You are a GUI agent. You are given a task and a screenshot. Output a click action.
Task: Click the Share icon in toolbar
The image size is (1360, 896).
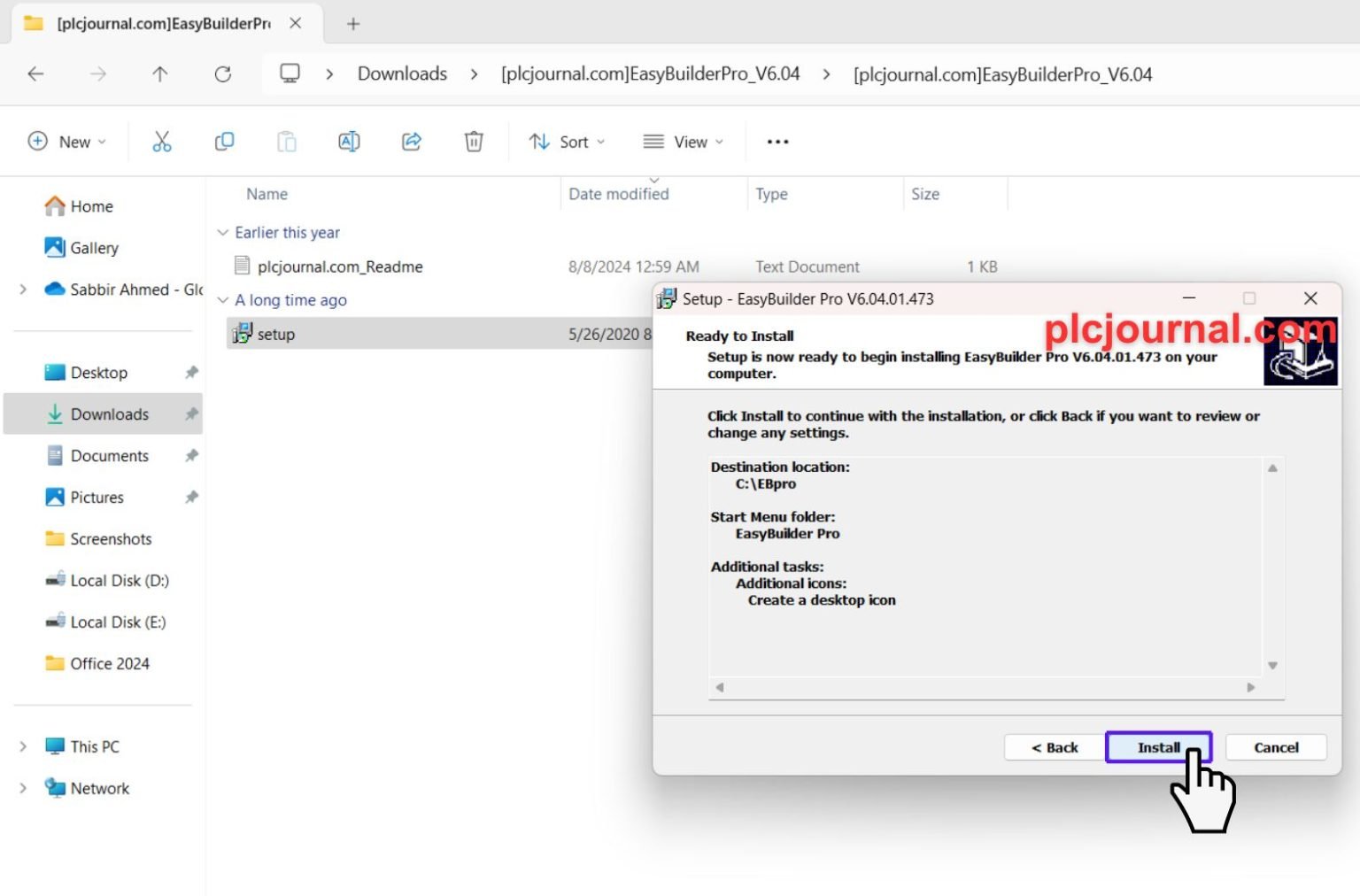pyautogui.click(x=412, y=142)
